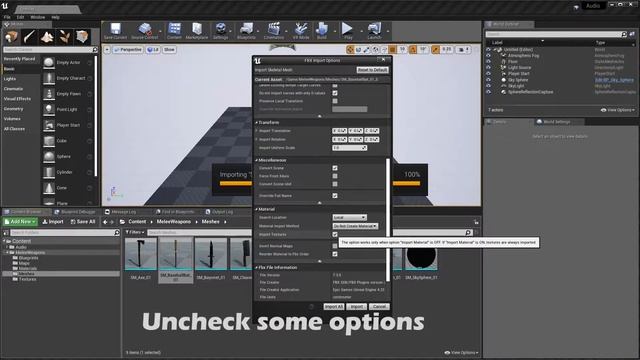Open the Settings toolbar icon
The height and width of the screenshot is (360, 640).
click(220, 31)
